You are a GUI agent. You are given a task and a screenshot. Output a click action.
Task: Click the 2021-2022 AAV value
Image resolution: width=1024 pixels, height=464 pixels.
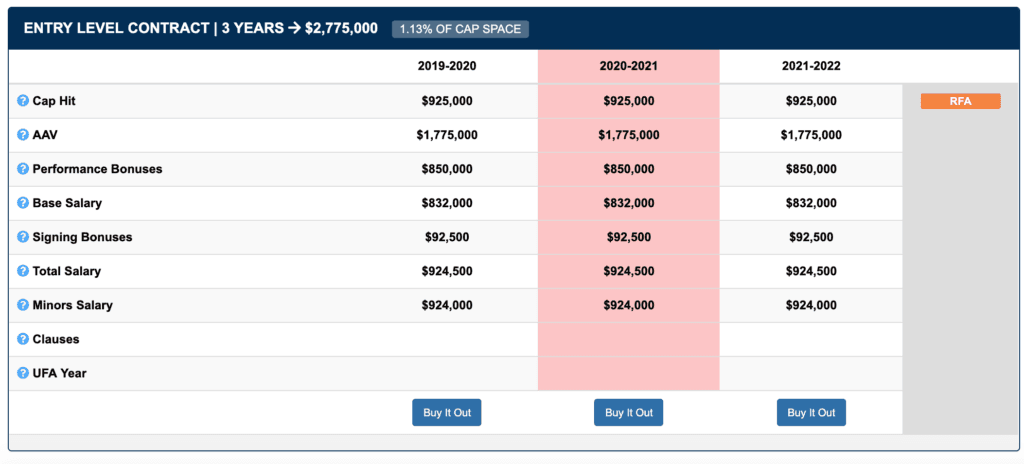coord(811,135)
